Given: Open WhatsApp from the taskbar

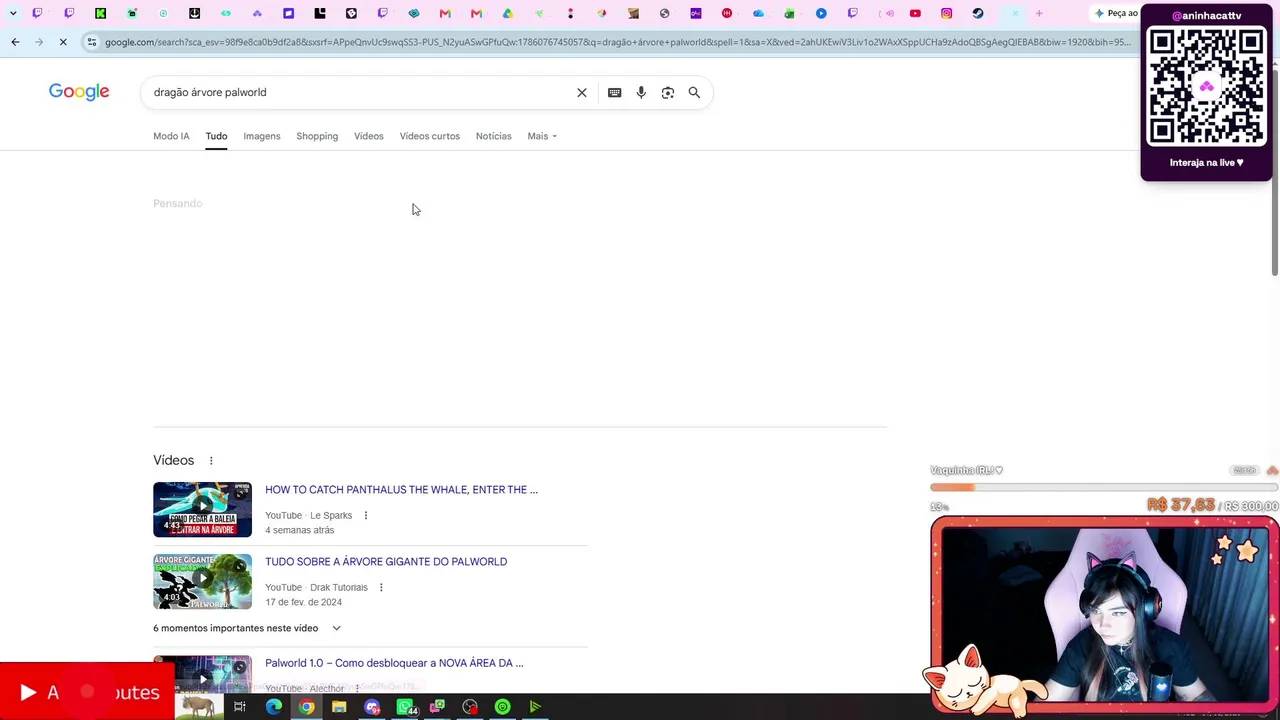Looking at the screenshot, I should coord(405,707).
